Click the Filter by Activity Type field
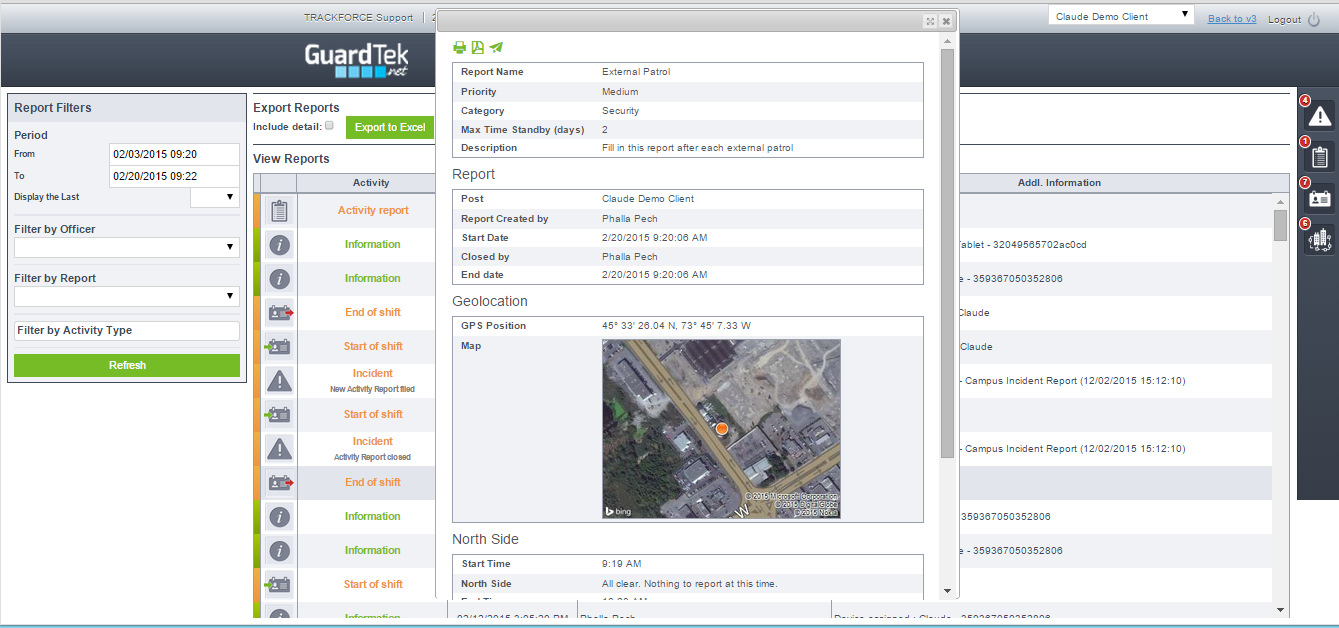Screen dimensions: 1339x628 pos(127,330)
